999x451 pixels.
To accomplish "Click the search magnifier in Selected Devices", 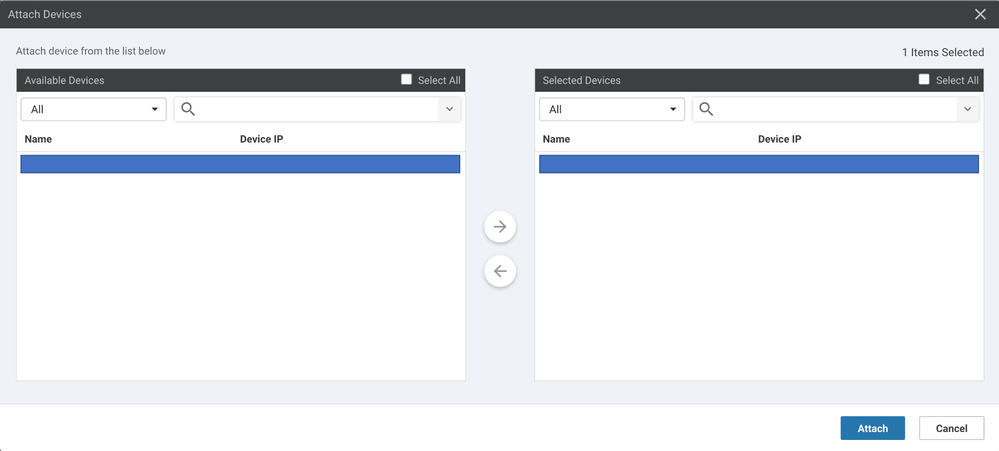I will coord(706,110).
